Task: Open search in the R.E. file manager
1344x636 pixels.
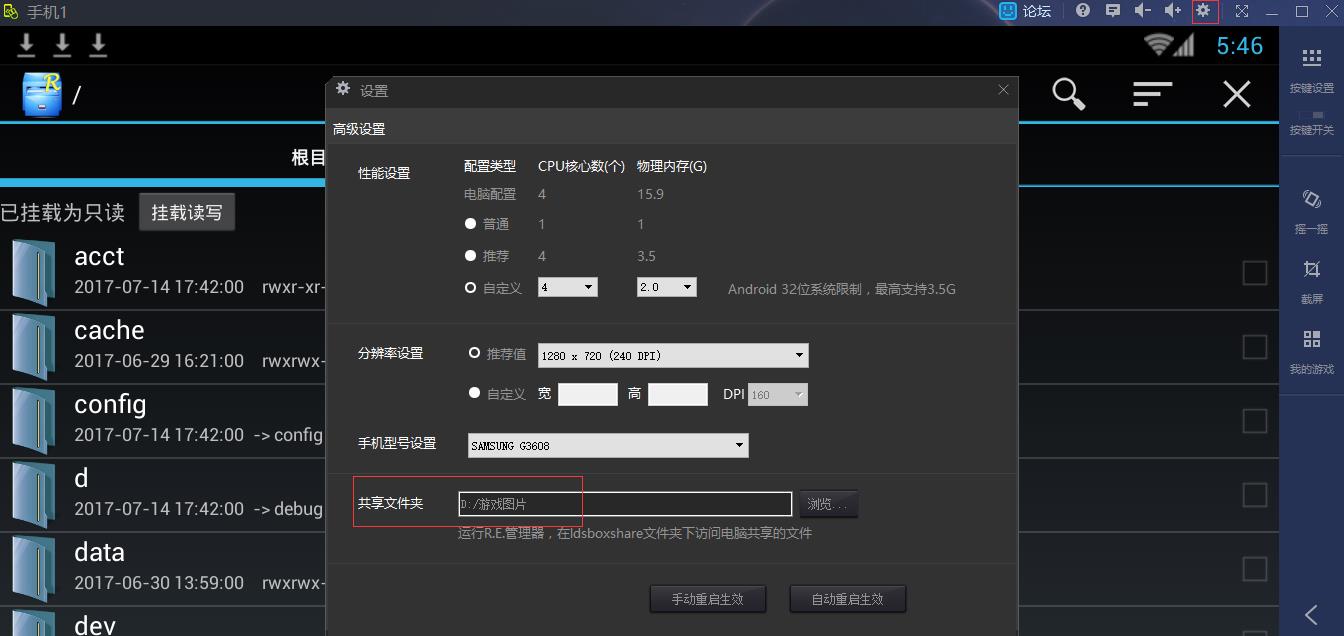Action: click(1068, 94)
